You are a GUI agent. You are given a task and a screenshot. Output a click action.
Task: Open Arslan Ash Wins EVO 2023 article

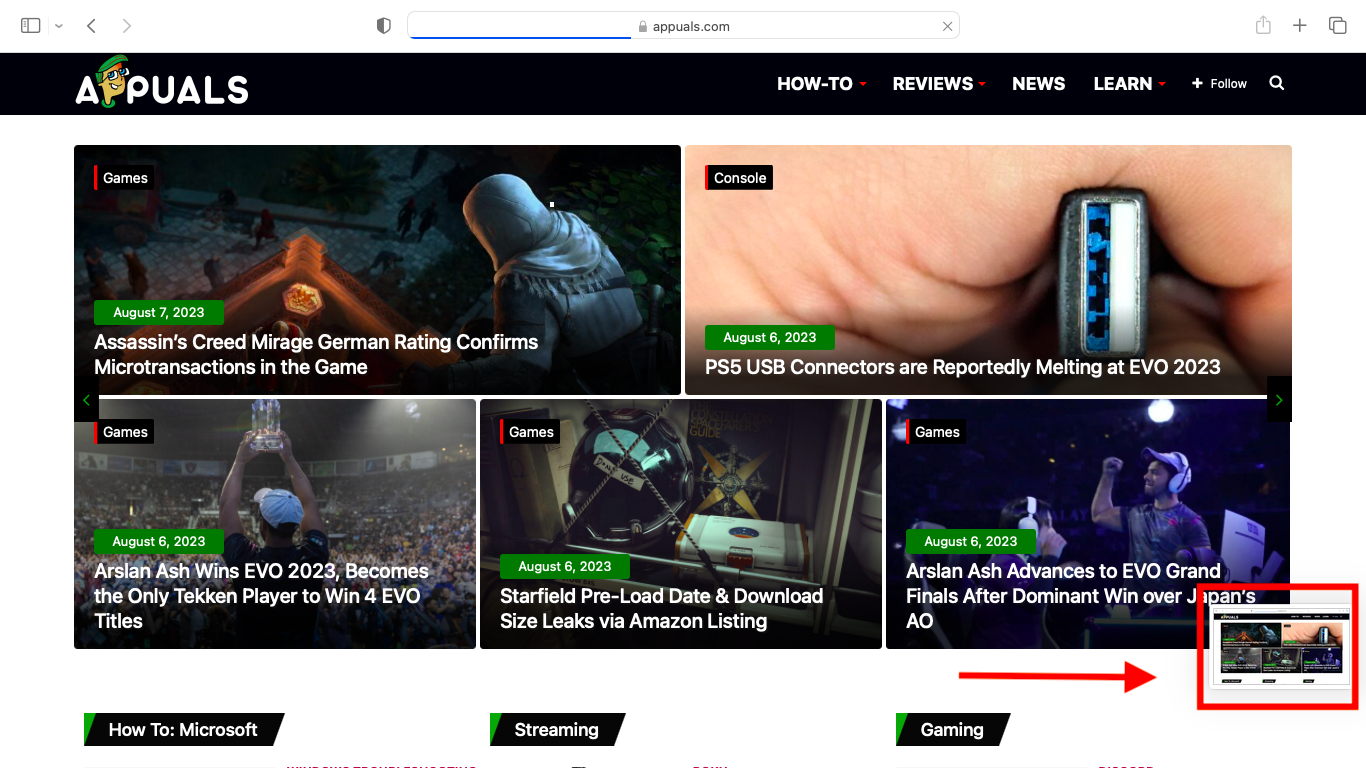pyautogui.click(x=261, y=596)
